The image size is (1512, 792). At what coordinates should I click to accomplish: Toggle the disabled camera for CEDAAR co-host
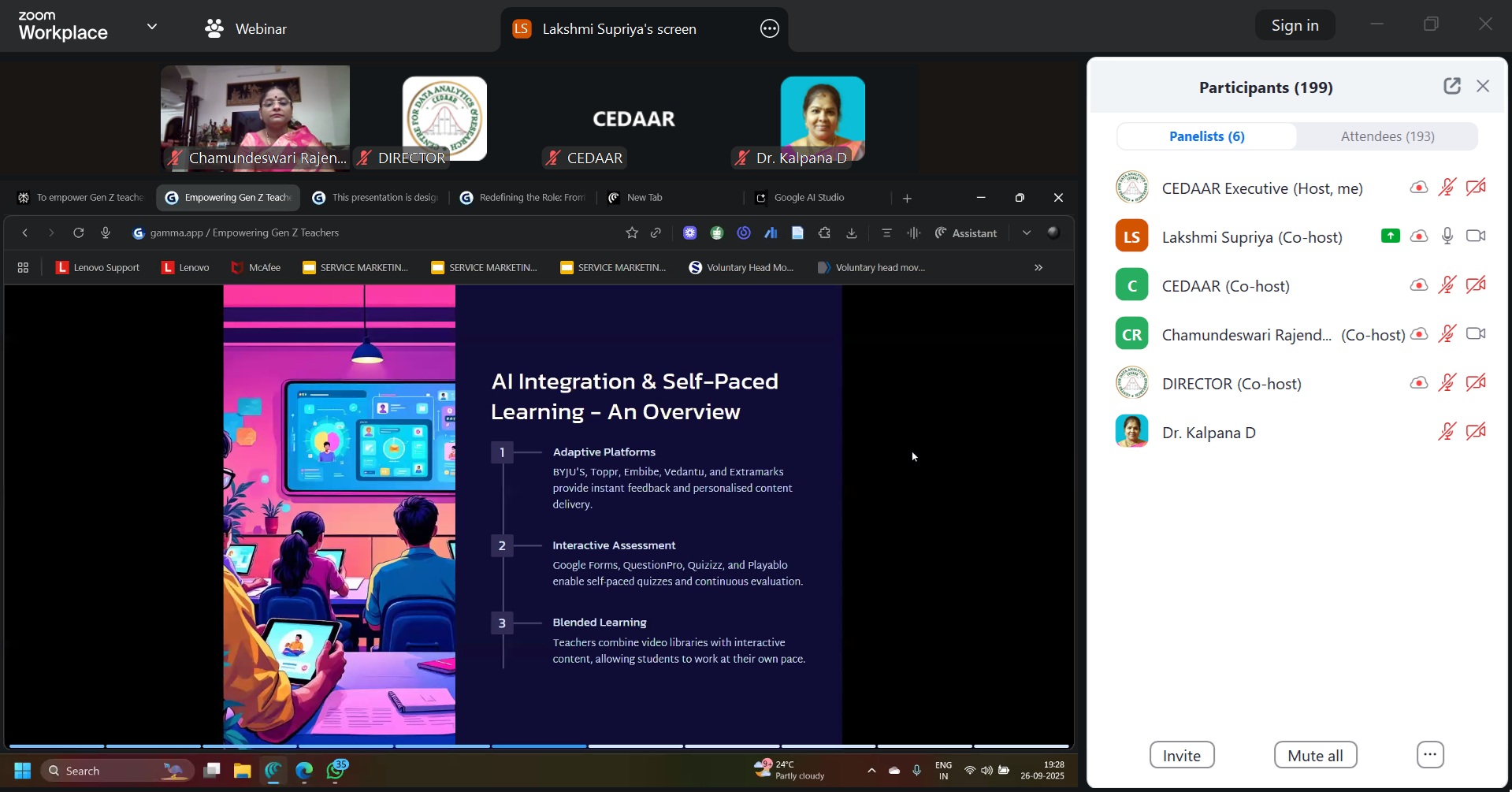[1476, 285]
